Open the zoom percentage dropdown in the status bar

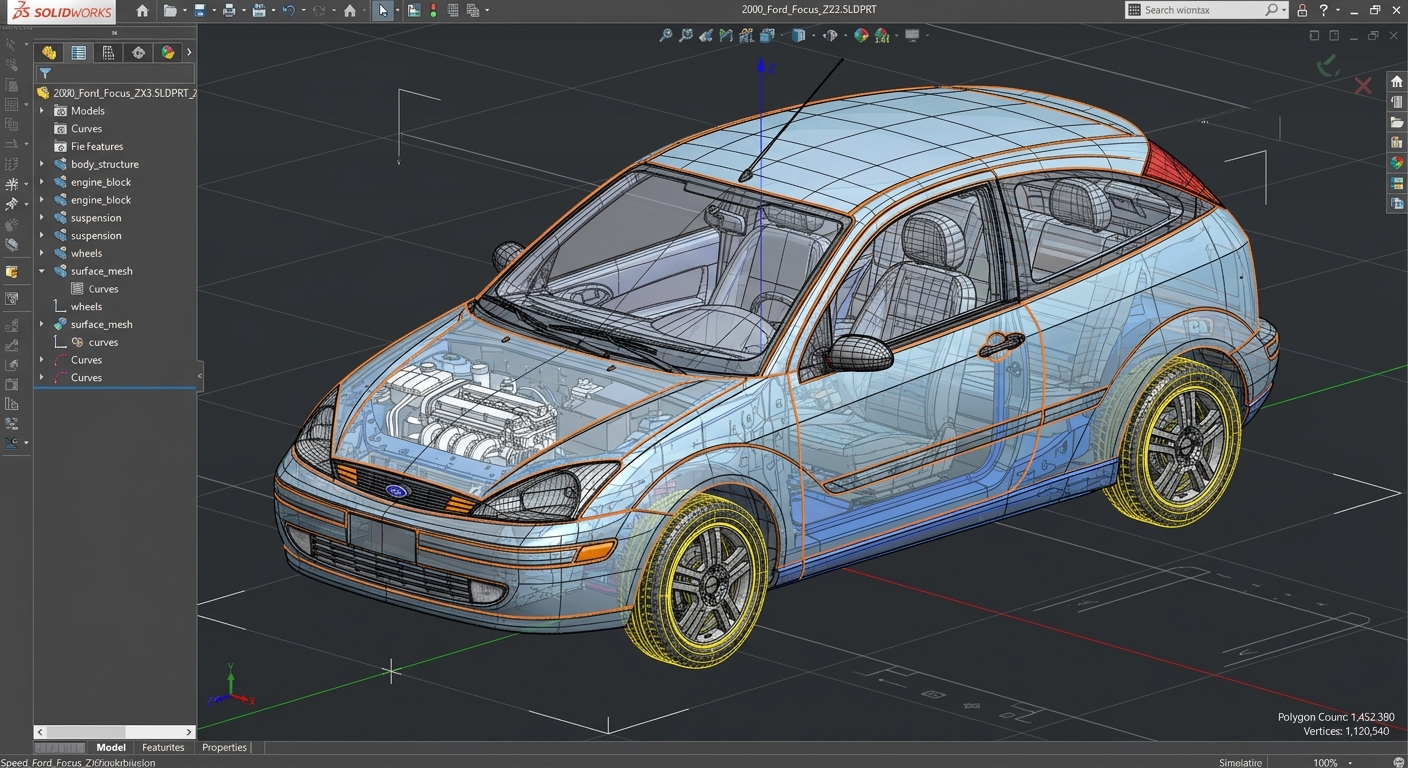(x=1349, y=763)
